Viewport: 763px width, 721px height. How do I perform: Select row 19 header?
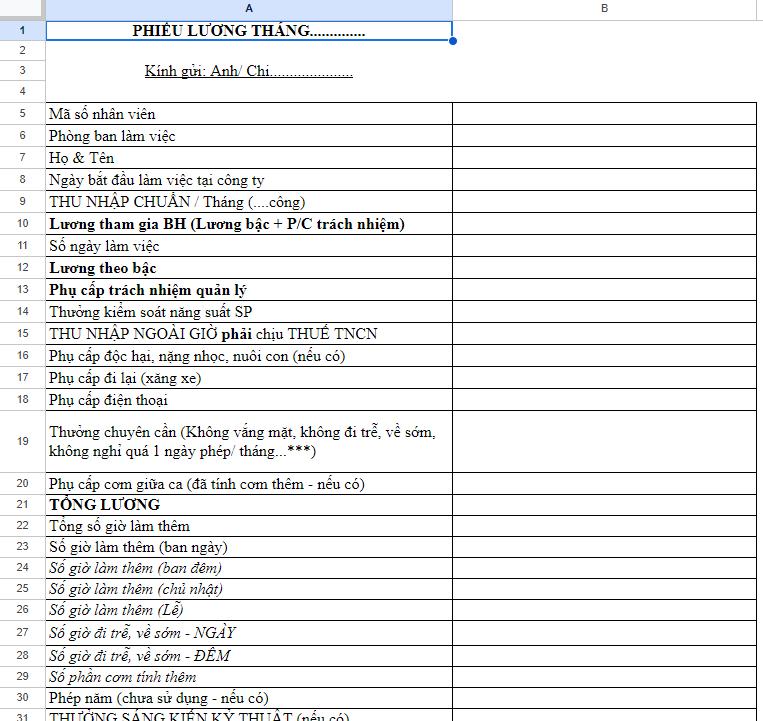click(22, 441)
